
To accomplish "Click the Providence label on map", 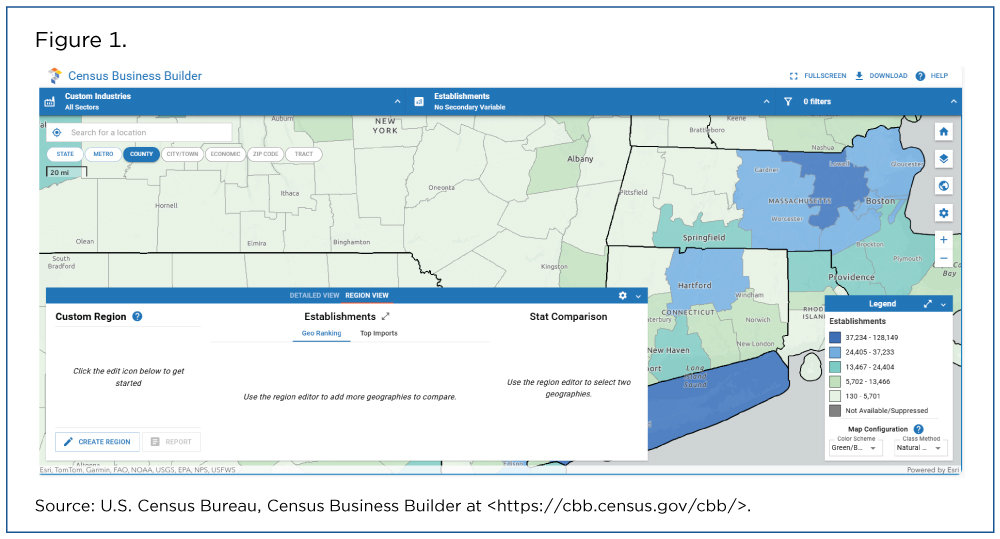I will pos(851,277).
